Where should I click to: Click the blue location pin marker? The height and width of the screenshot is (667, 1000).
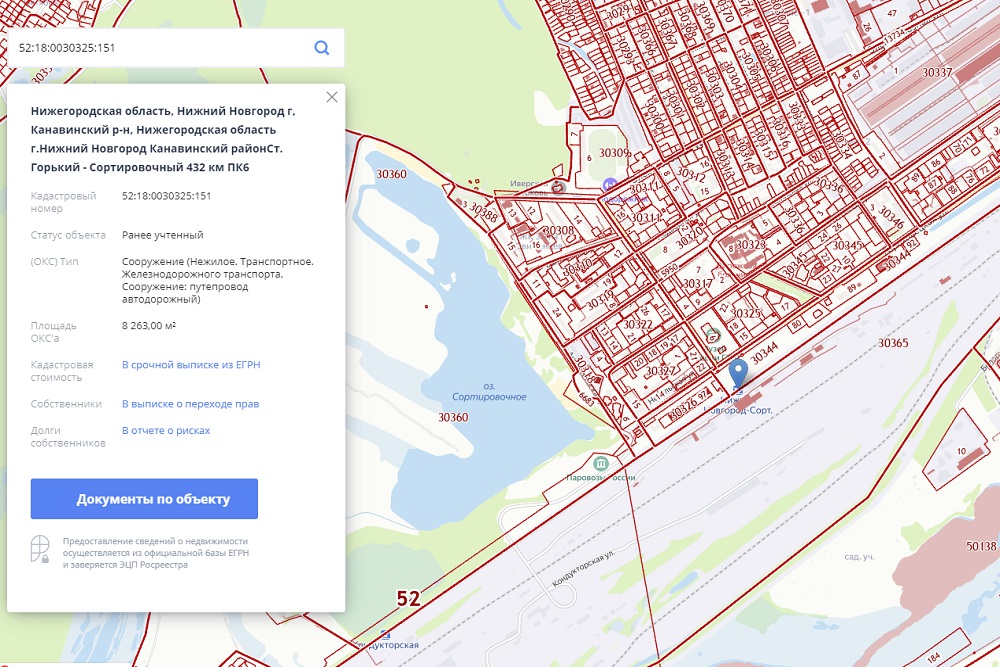738,375
